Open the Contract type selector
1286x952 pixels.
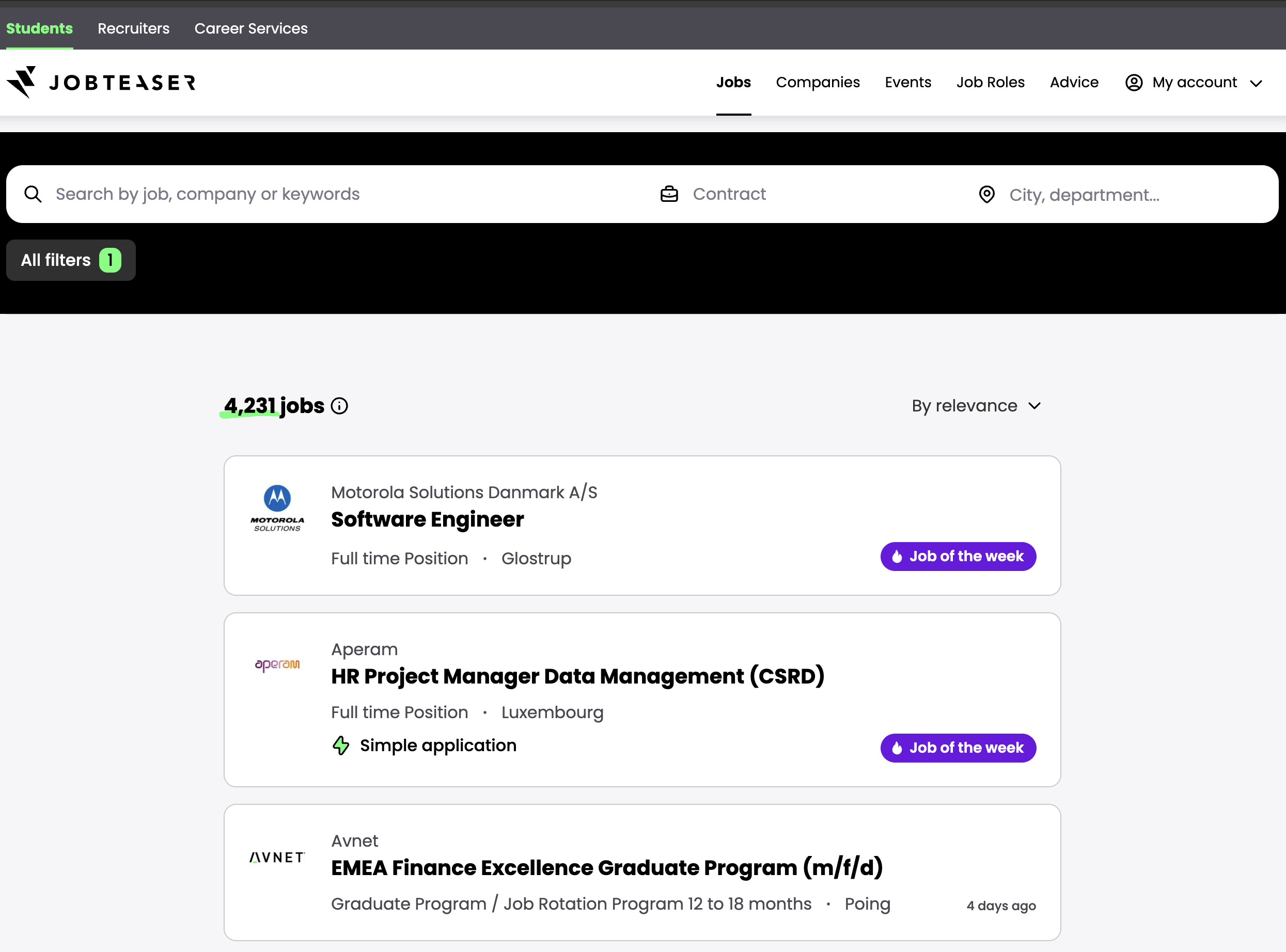click(729, 194)
